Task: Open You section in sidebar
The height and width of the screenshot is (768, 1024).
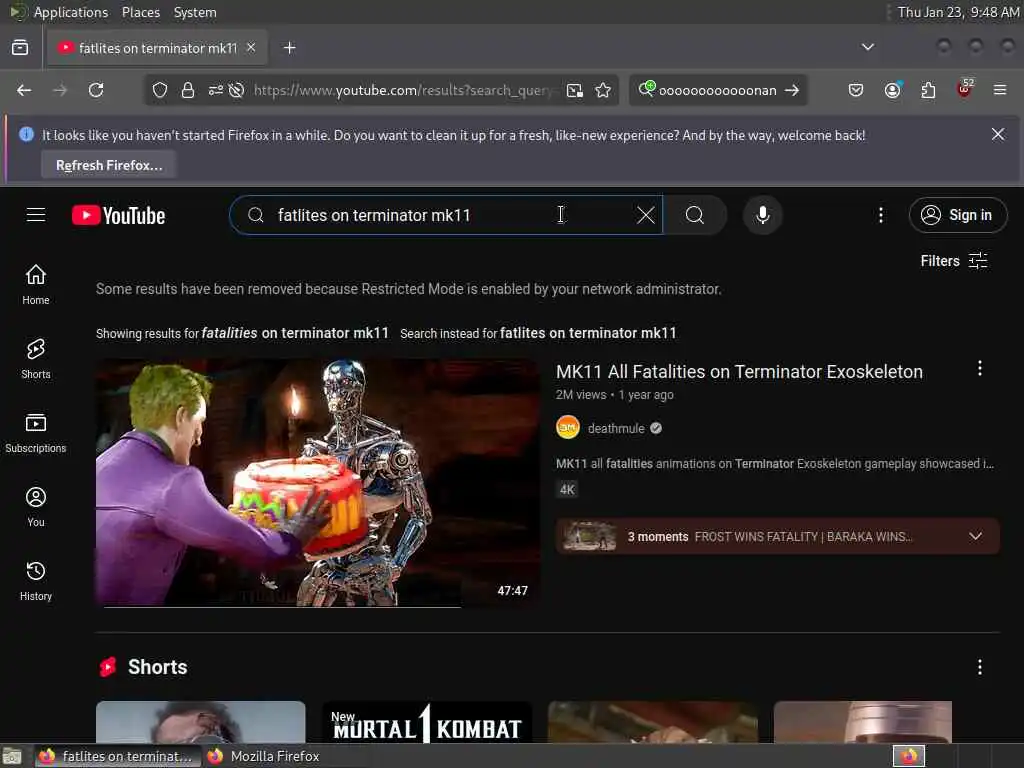Action: coord(36,506)
